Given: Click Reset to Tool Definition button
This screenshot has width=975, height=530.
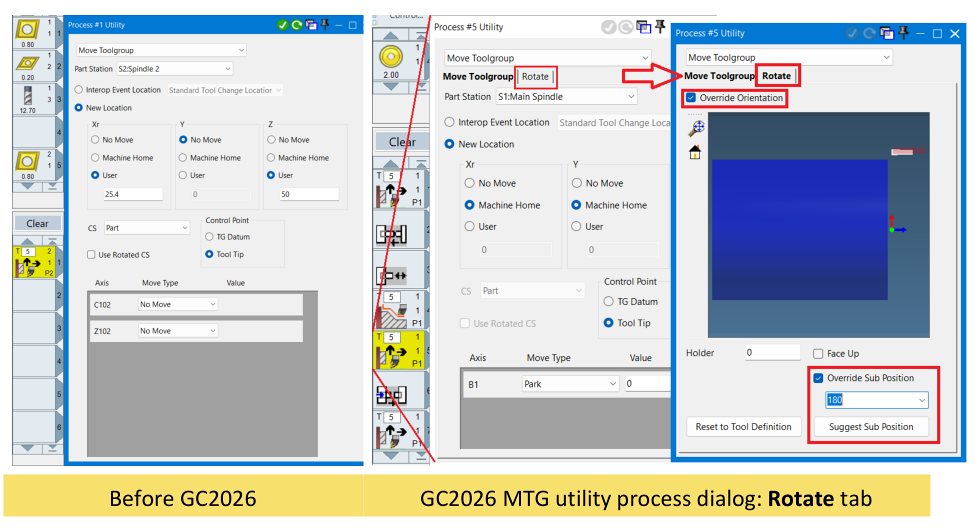Looking at the screenshot, I should click(x=743, y=427).
